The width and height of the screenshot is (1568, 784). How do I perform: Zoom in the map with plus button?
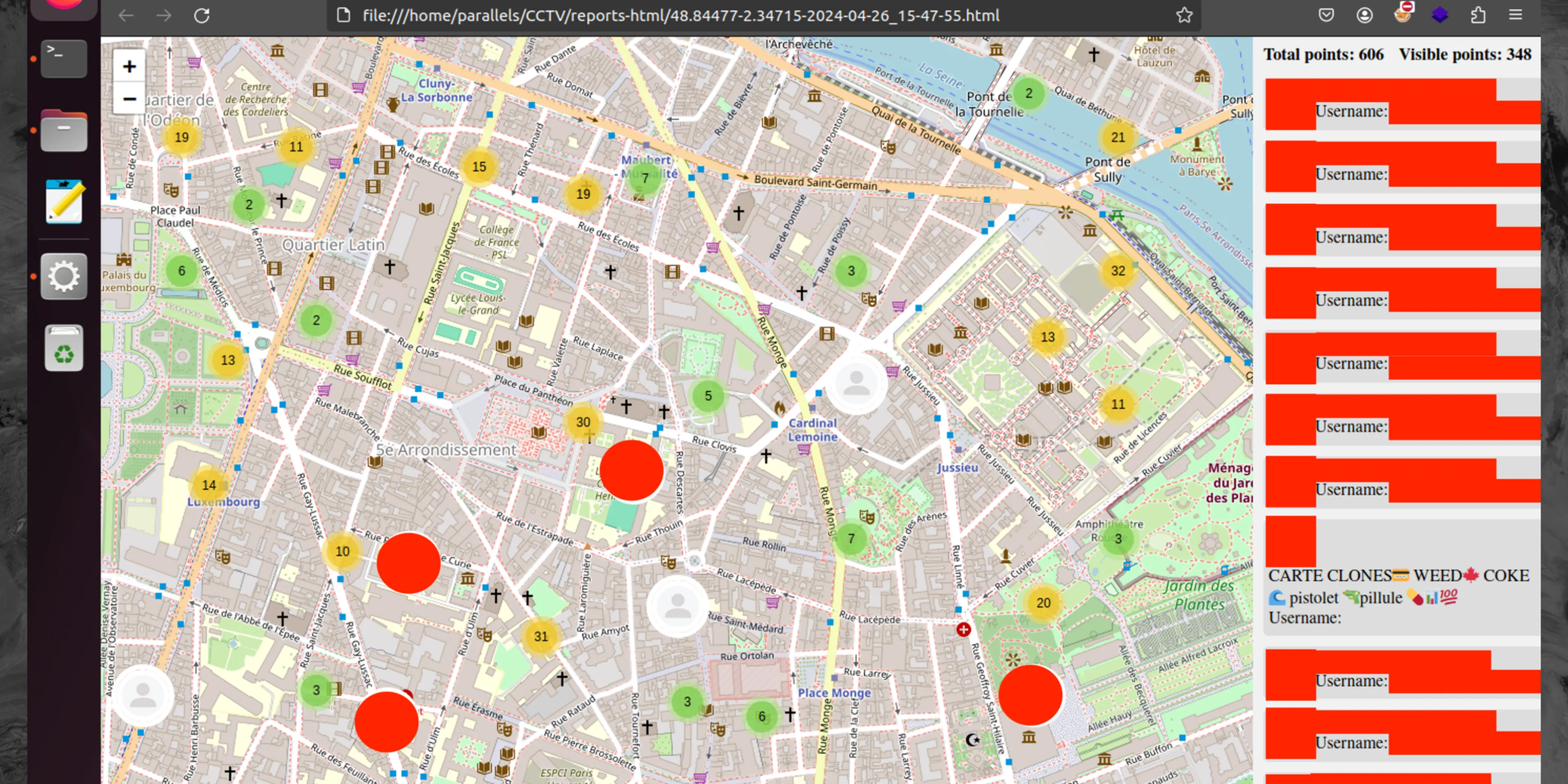[129, 66]
